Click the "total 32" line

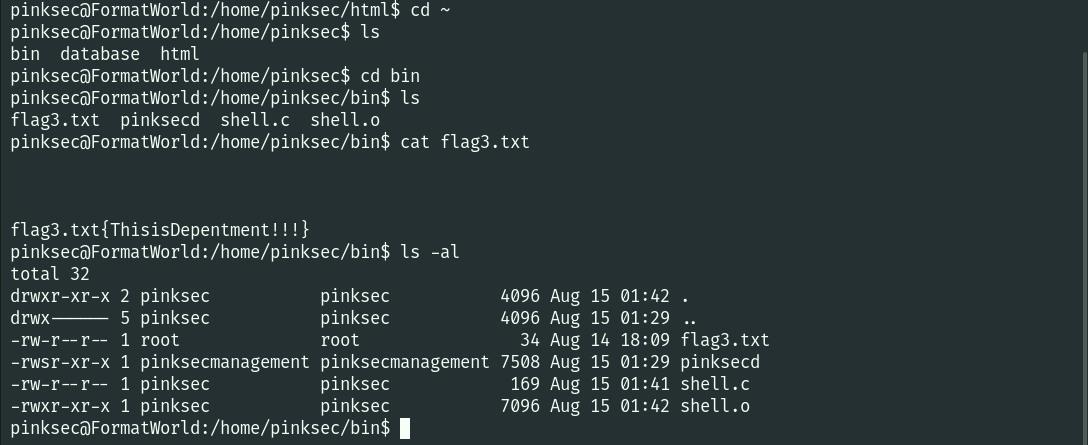[x=50, y=274]
